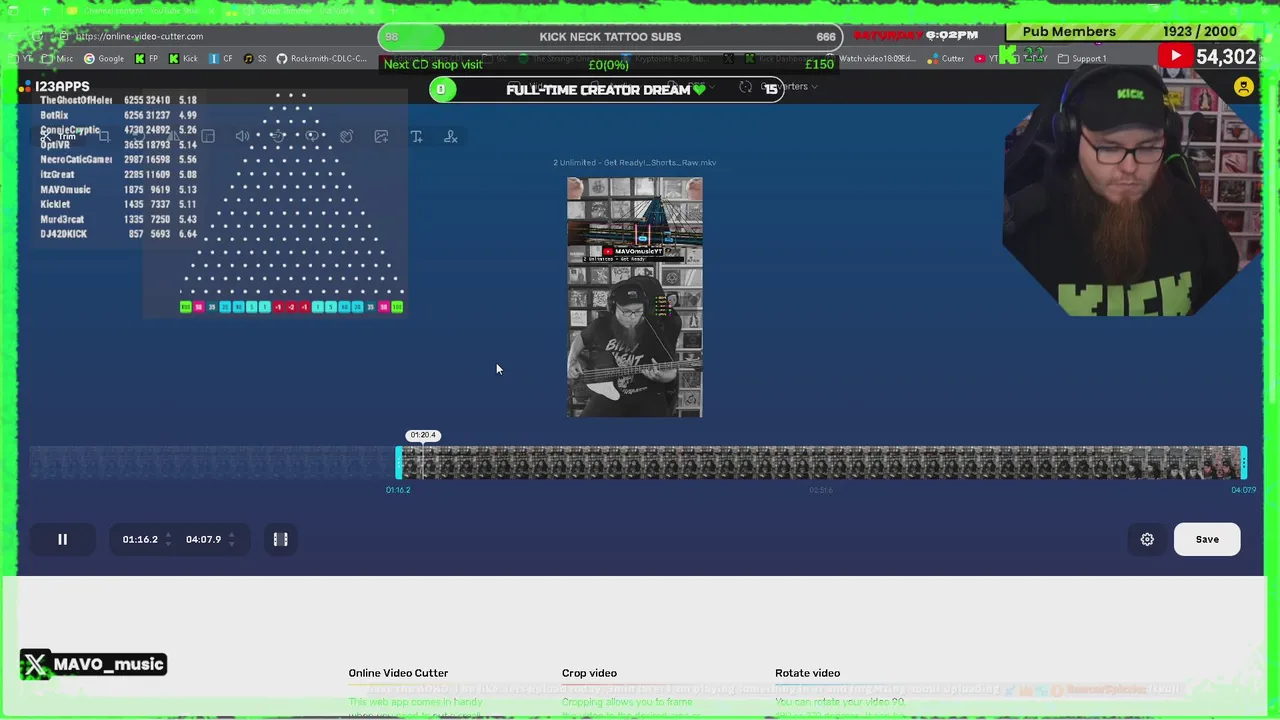Select the Crop tool icon
This screenshot has width=1280, height=720.
(104, 136)
